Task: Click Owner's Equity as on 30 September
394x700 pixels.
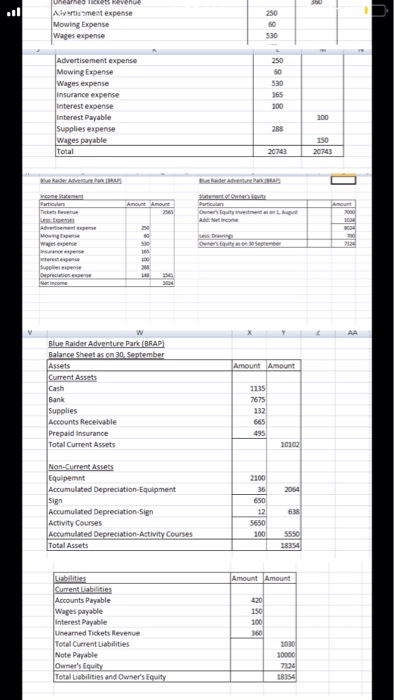Action: [241, 244]
